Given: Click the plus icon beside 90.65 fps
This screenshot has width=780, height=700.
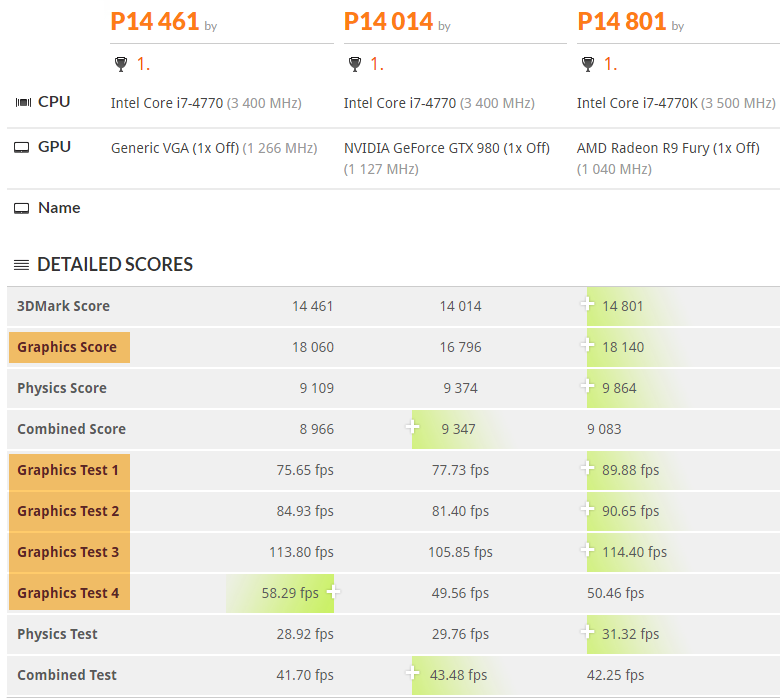Looking at the screenshot, I should click(587, 508).
